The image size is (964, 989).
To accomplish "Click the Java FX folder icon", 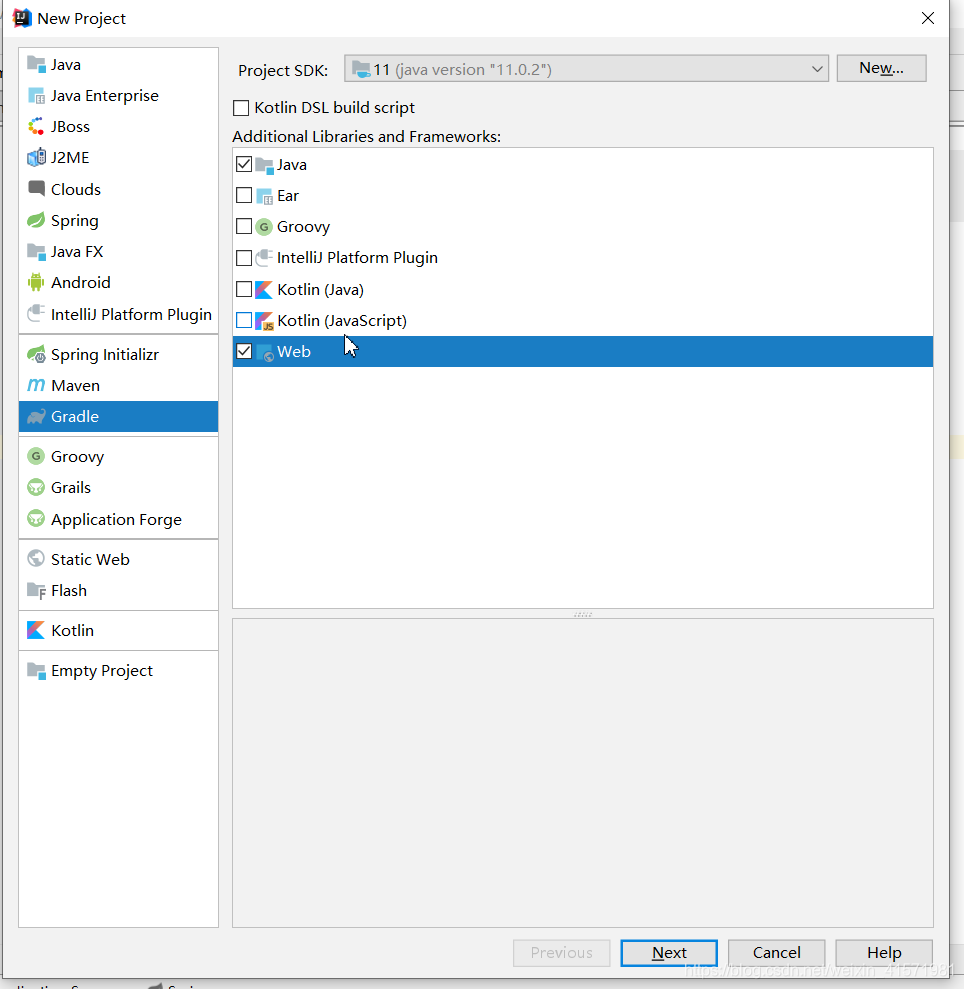I will pos(37,252).
